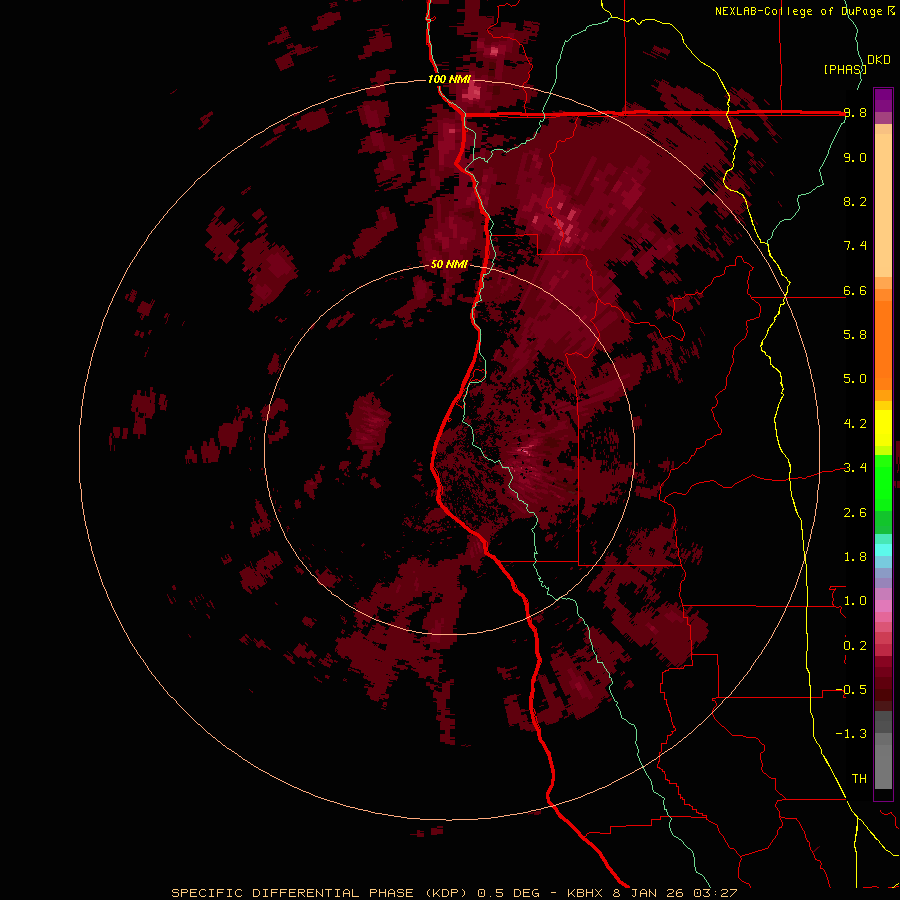
Task: Click the 9.0 scale value
Action: click(855, 157)
